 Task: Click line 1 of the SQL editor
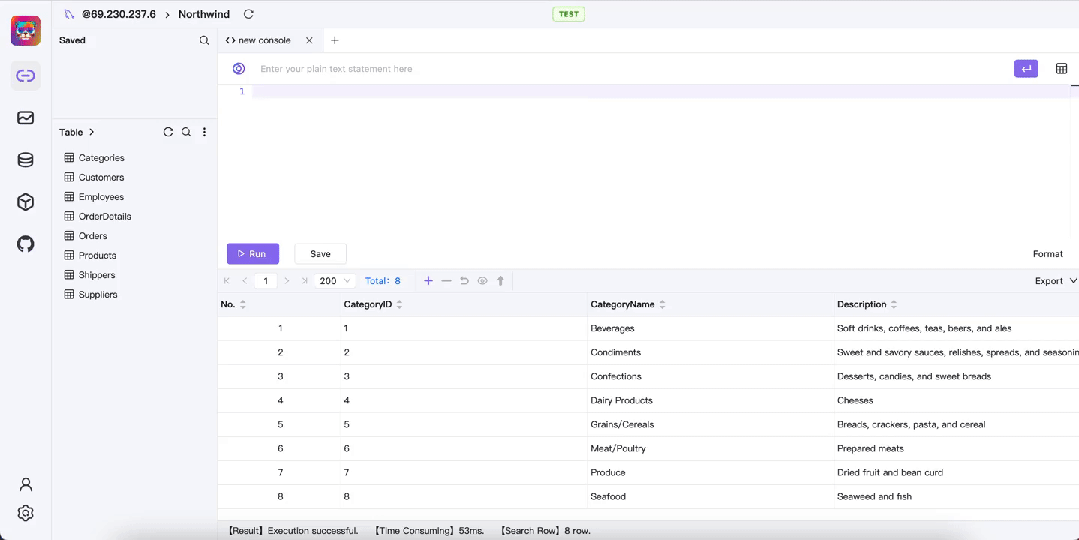point(661,91)
